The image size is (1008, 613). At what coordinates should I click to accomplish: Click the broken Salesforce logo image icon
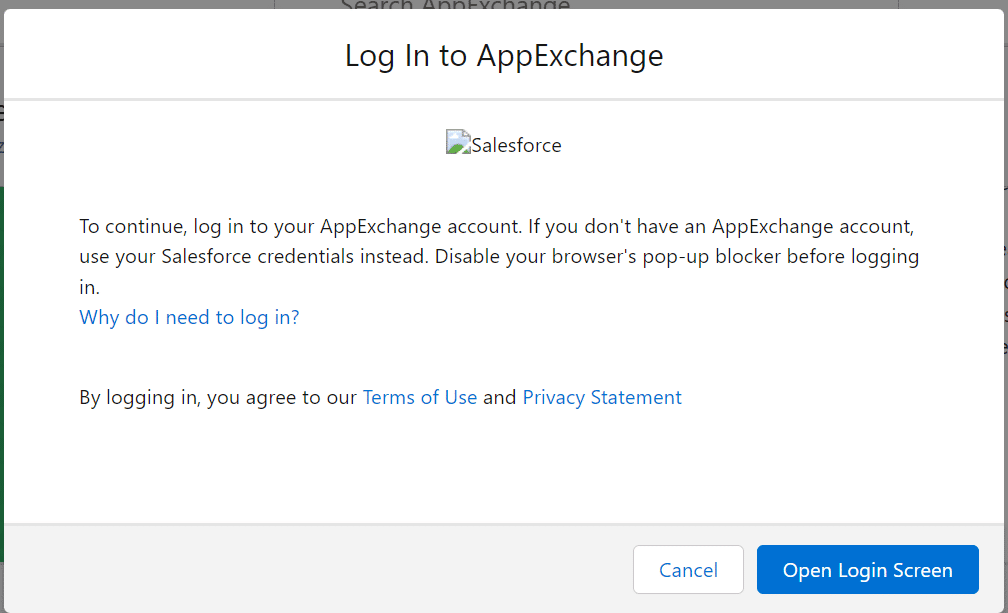click(x=458, y=143)
